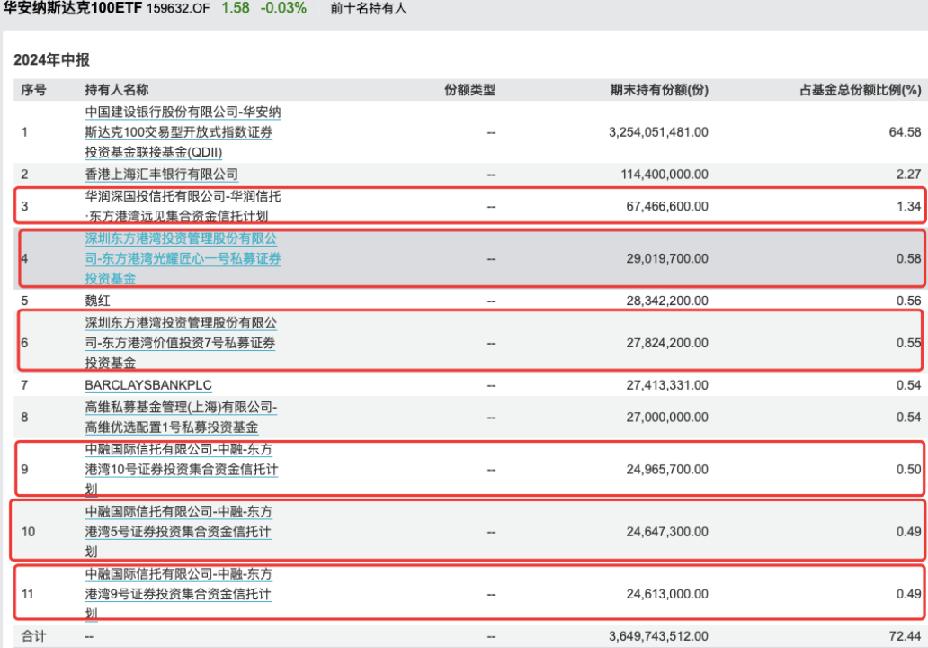Open the 高维优选配置1号 private fund link

pyautogui.click(x=181, y=414)
